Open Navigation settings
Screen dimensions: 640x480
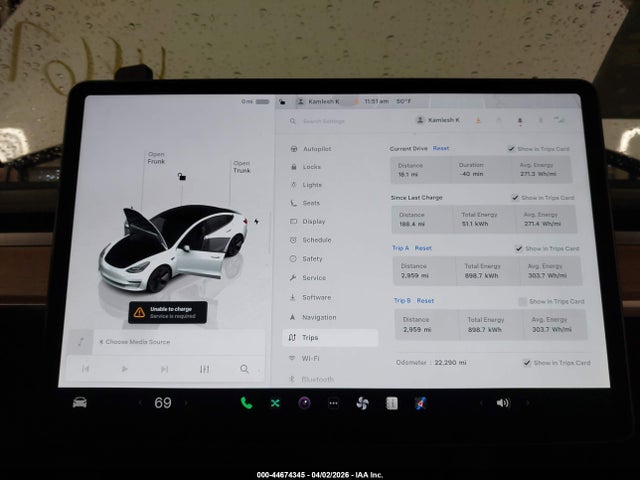pos(313,317)
